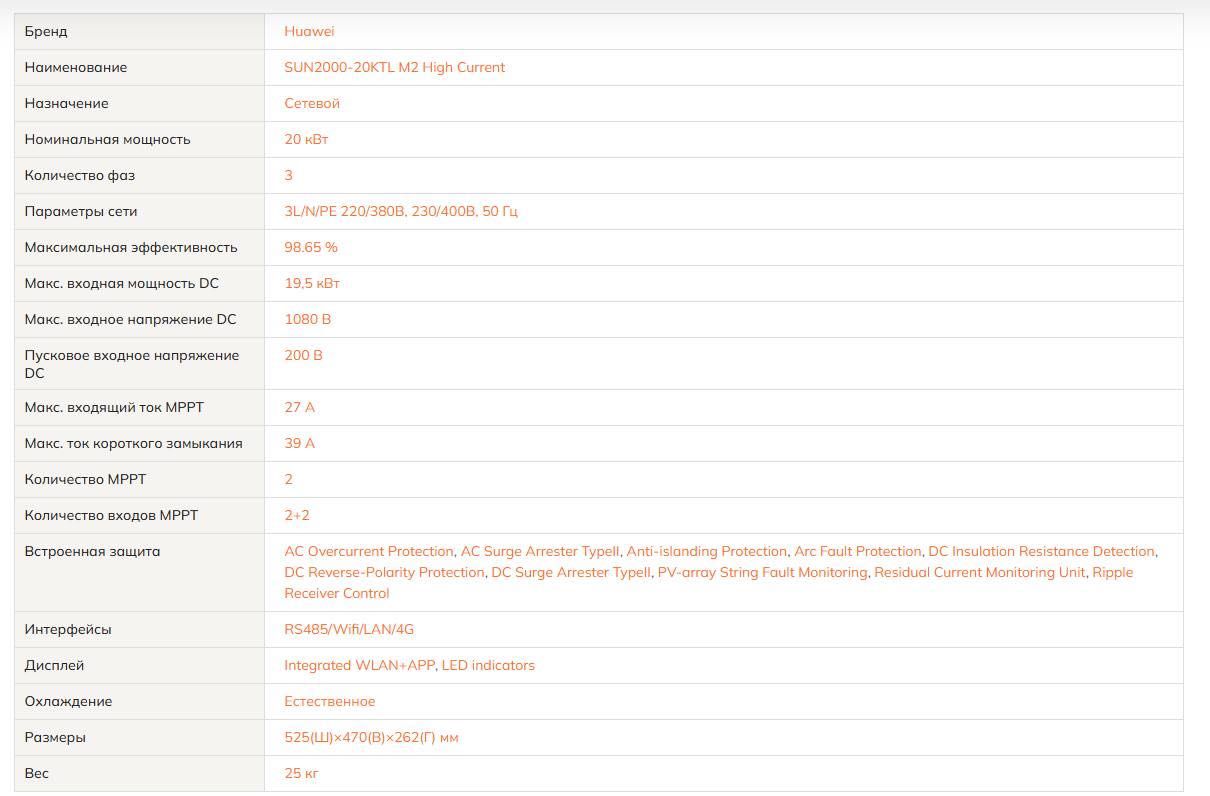The width and height of the screenshot is (1210, 796).
Task: Click the Макс. входная мощность DC label
Action: (122, 283)
